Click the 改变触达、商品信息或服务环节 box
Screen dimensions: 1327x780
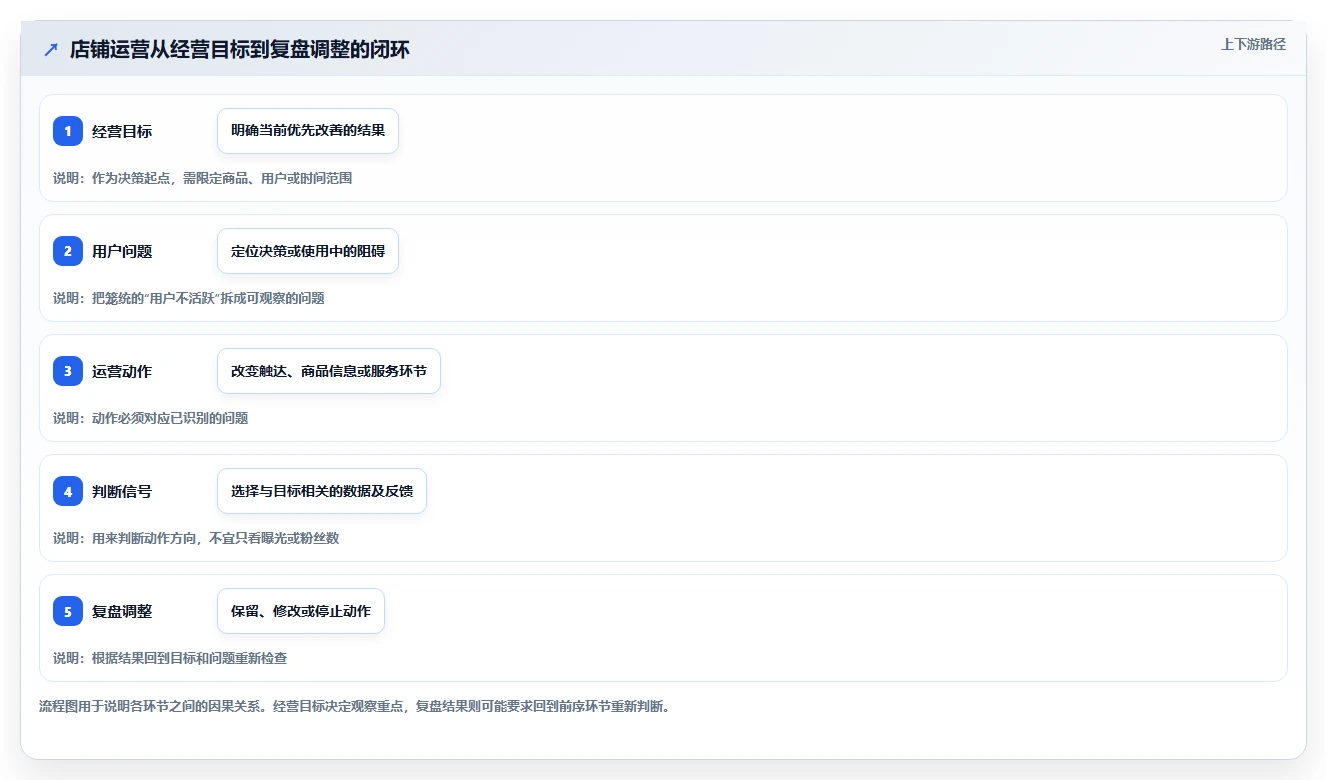[x=329, y=371]
